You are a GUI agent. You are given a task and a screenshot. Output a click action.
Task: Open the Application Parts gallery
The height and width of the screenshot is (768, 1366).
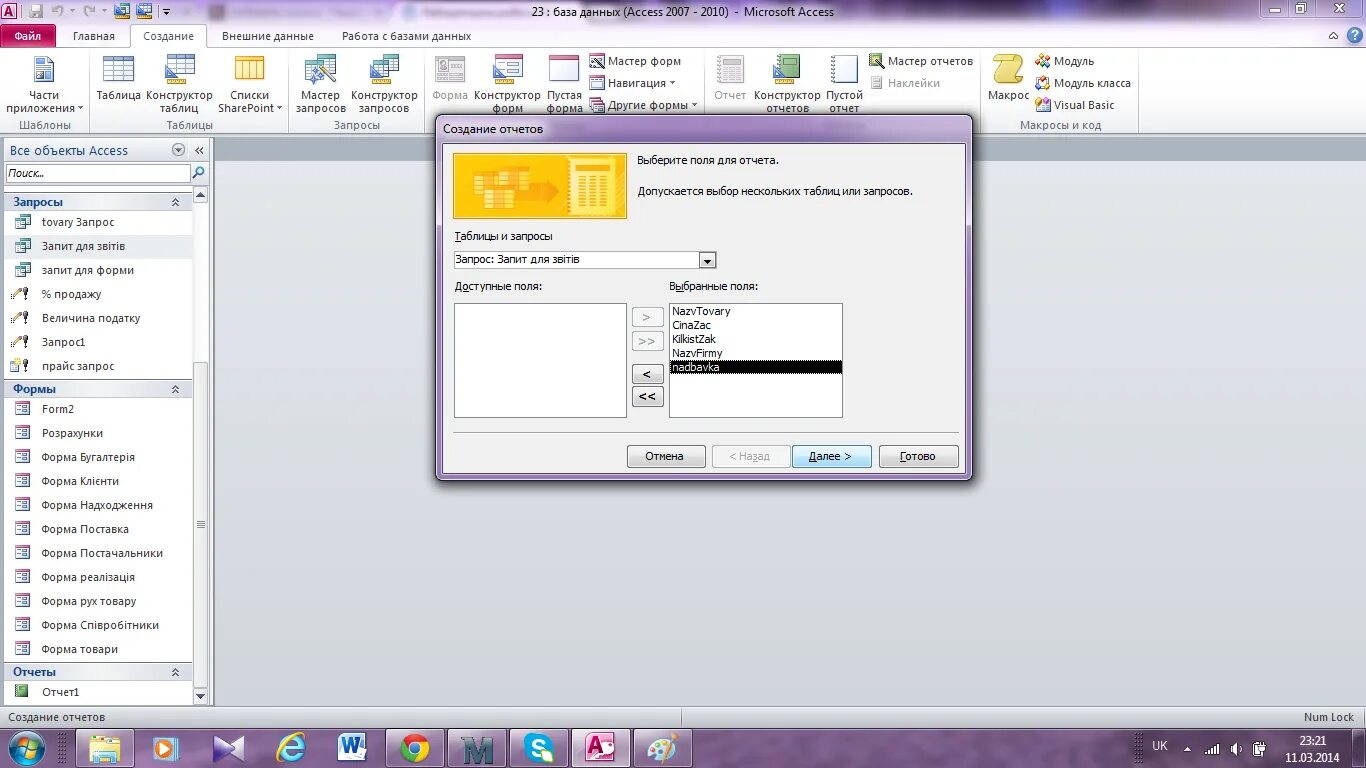[x=44, y=85]
